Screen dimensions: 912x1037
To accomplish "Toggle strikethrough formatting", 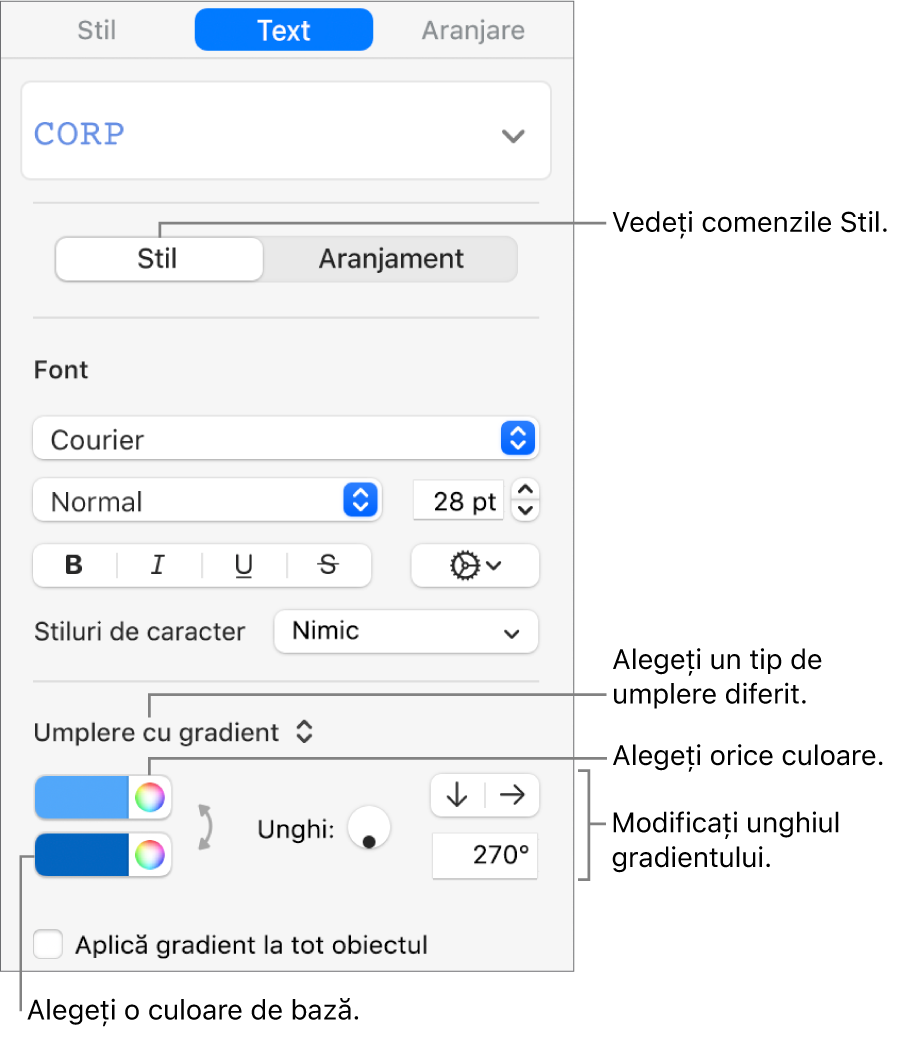I will click(328, 565).
